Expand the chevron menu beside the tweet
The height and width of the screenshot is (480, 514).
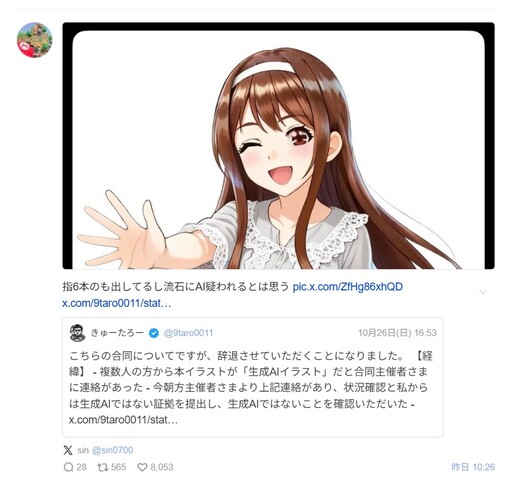coord(483,292)
